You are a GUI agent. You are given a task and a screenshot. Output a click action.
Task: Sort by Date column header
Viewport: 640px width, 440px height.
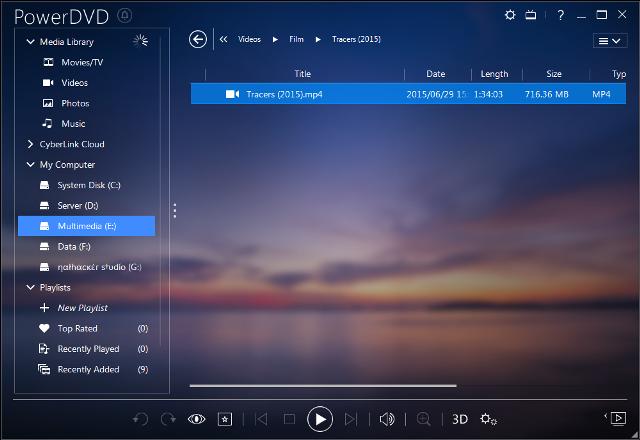[x=436, y=74]
